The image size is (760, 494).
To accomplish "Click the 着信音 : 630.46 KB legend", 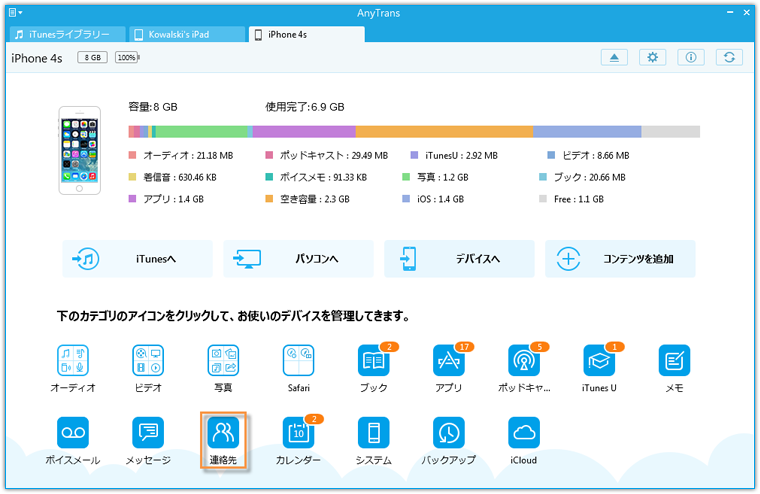I will coord(173,177).
